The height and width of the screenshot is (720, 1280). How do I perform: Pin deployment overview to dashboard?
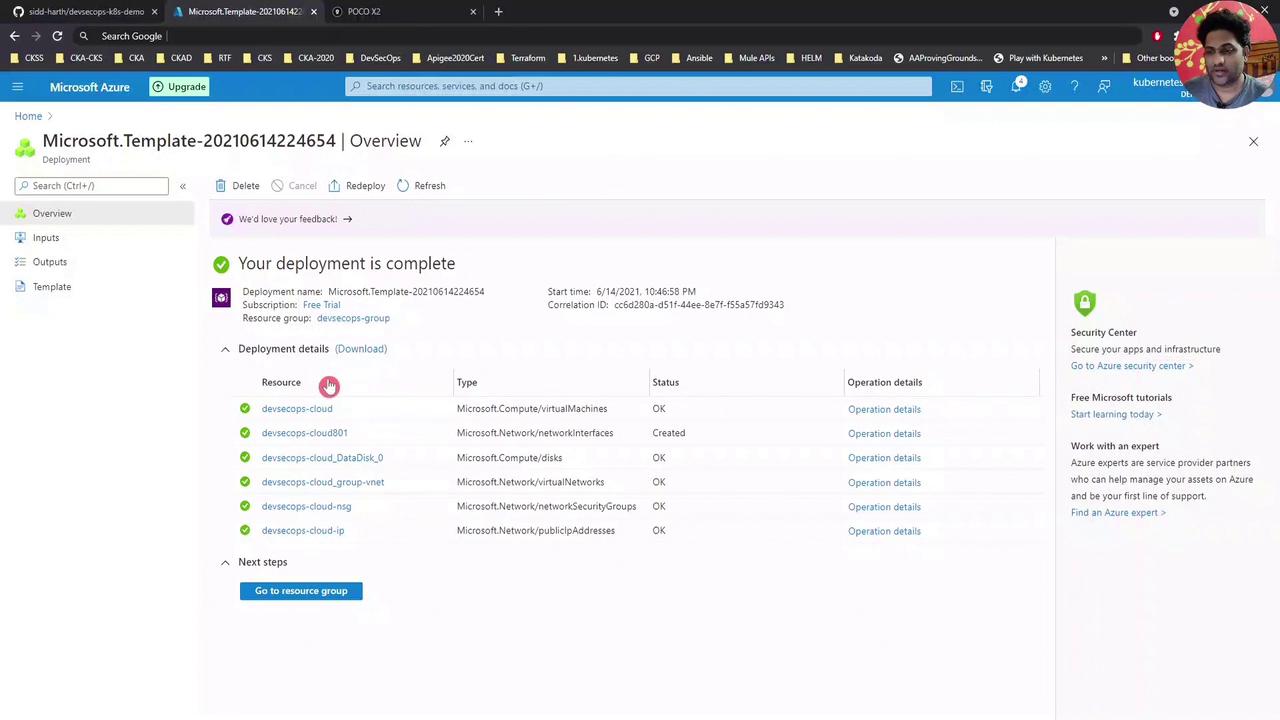[444, 141]
